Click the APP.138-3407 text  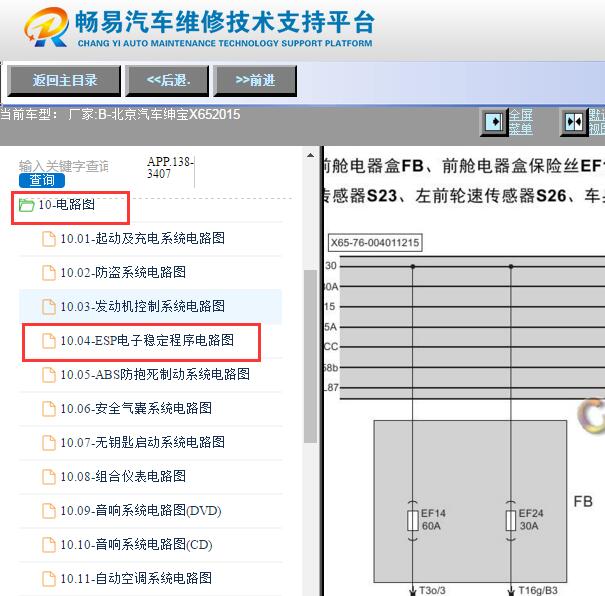click(170, 167)
